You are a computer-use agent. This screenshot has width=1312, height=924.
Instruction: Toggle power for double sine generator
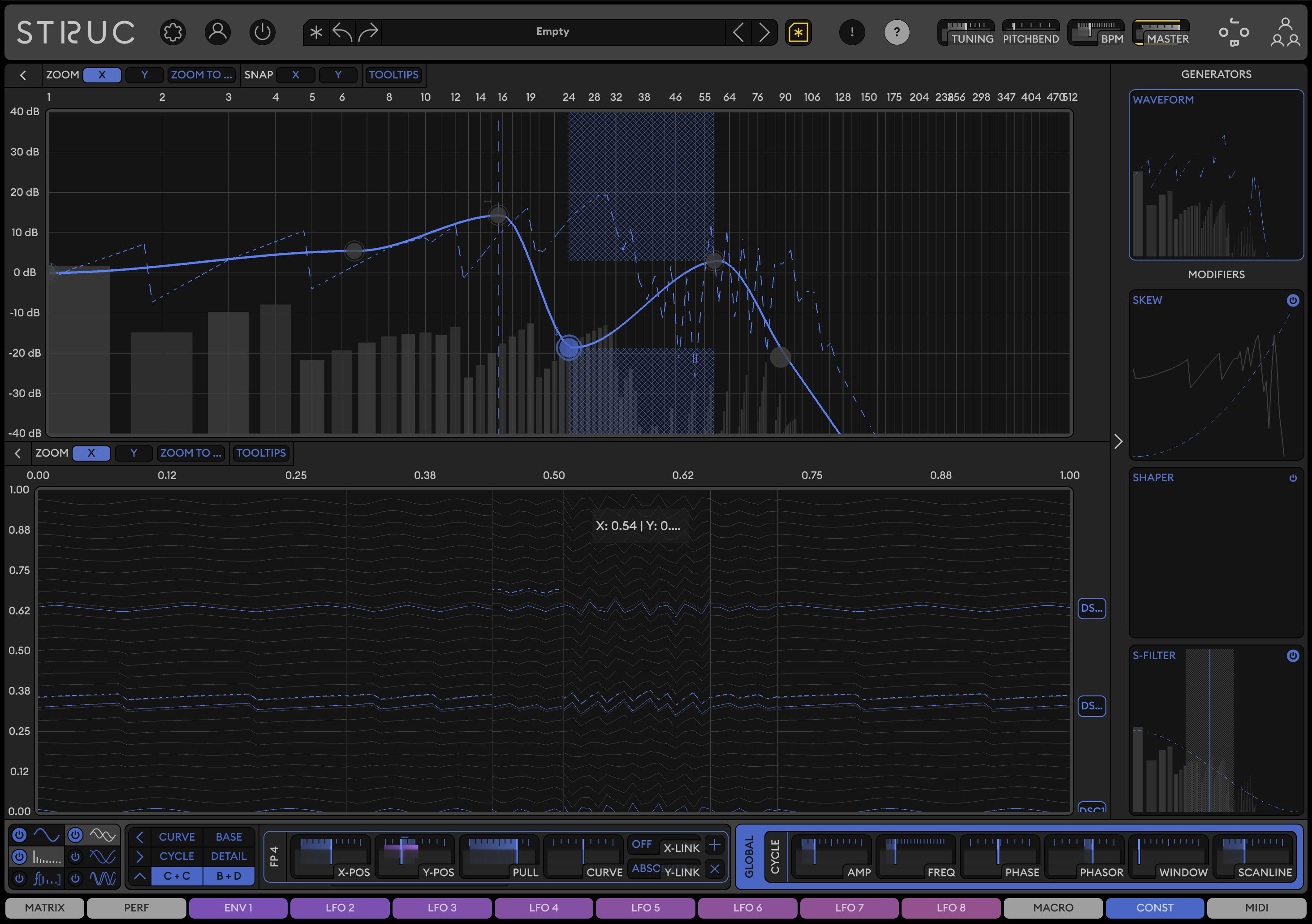(x=75, y=835)
